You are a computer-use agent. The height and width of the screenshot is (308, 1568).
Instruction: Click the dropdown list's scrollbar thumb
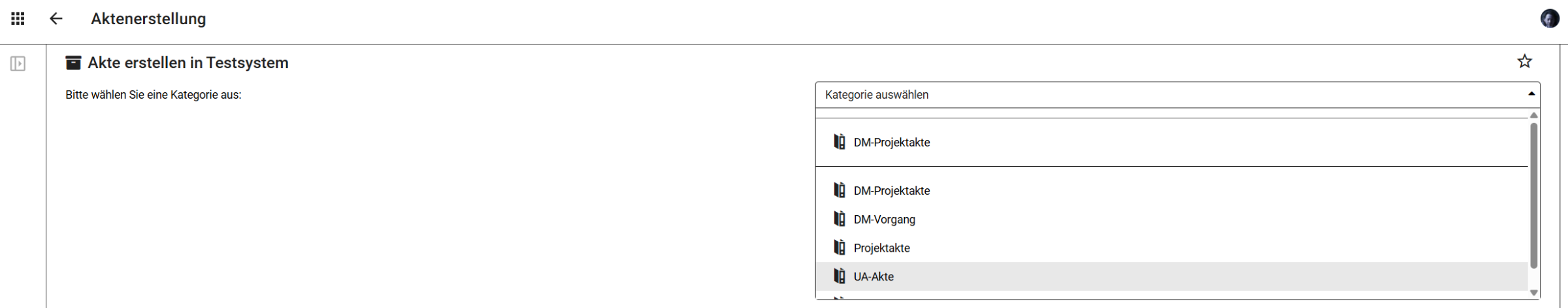pyautogui.click(x=1534, y=196)
